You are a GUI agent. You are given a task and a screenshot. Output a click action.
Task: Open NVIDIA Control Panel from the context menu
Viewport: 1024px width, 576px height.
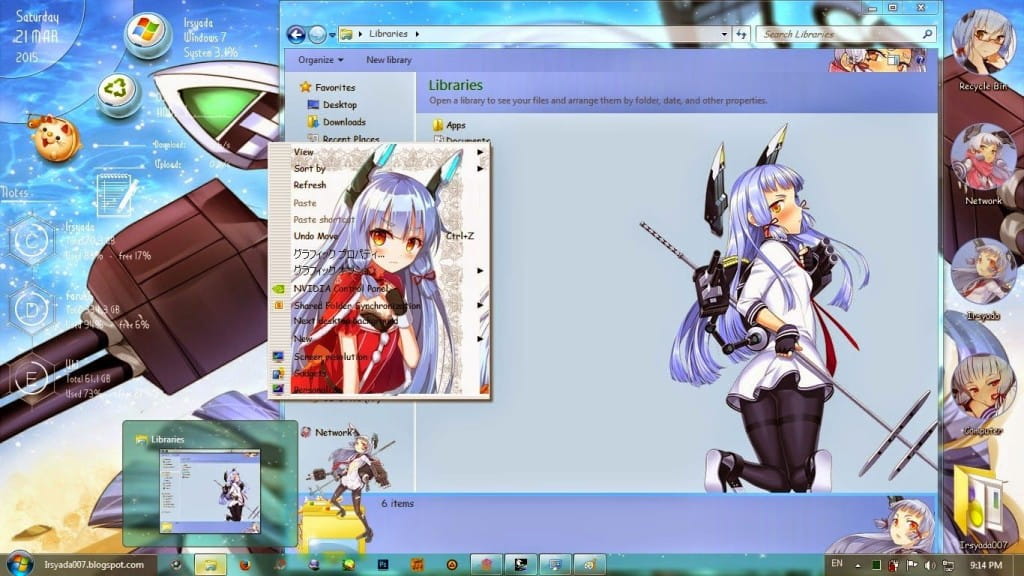[x=340, y=287]
